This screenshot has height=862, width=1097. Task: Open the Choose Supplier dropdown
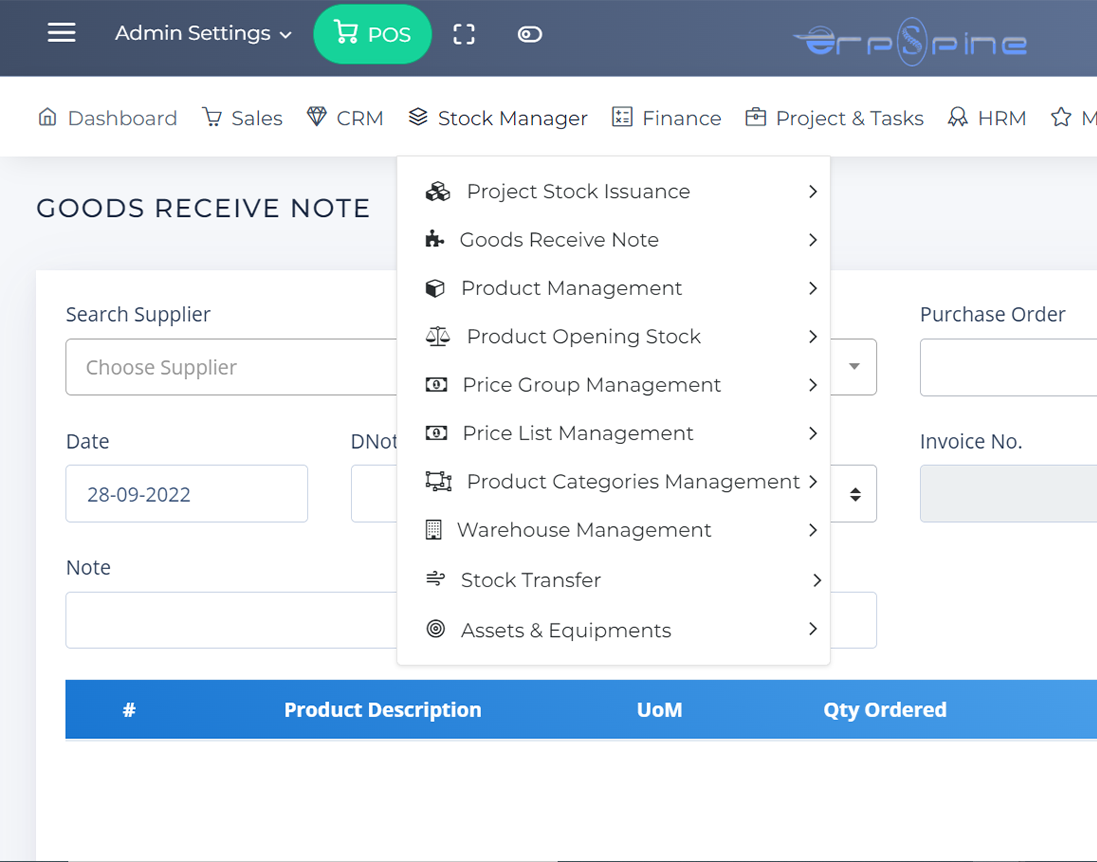click(232, 367)
